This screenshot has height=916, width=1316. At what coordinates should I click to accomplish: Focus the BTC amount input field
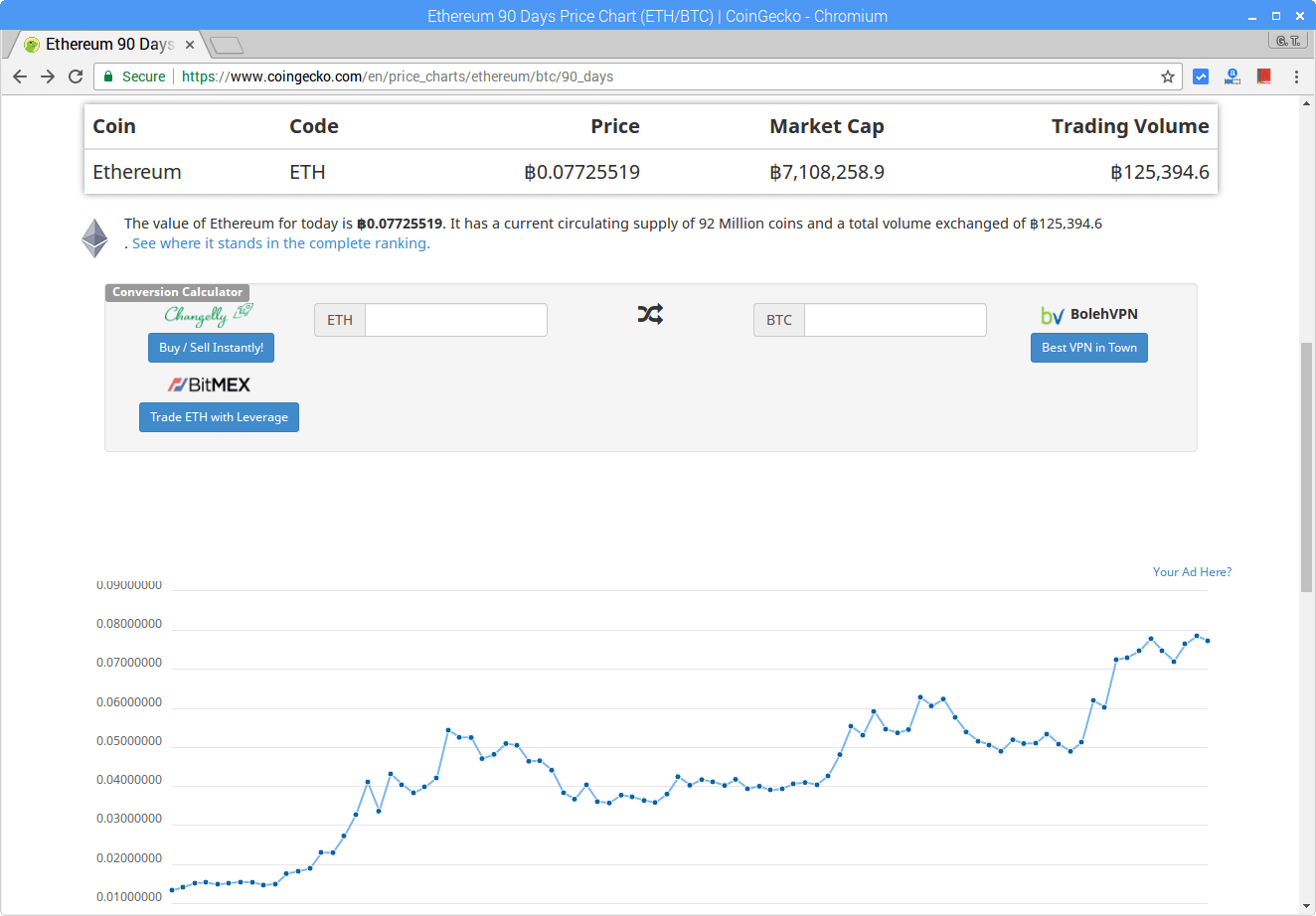click(x=895, y=320)
